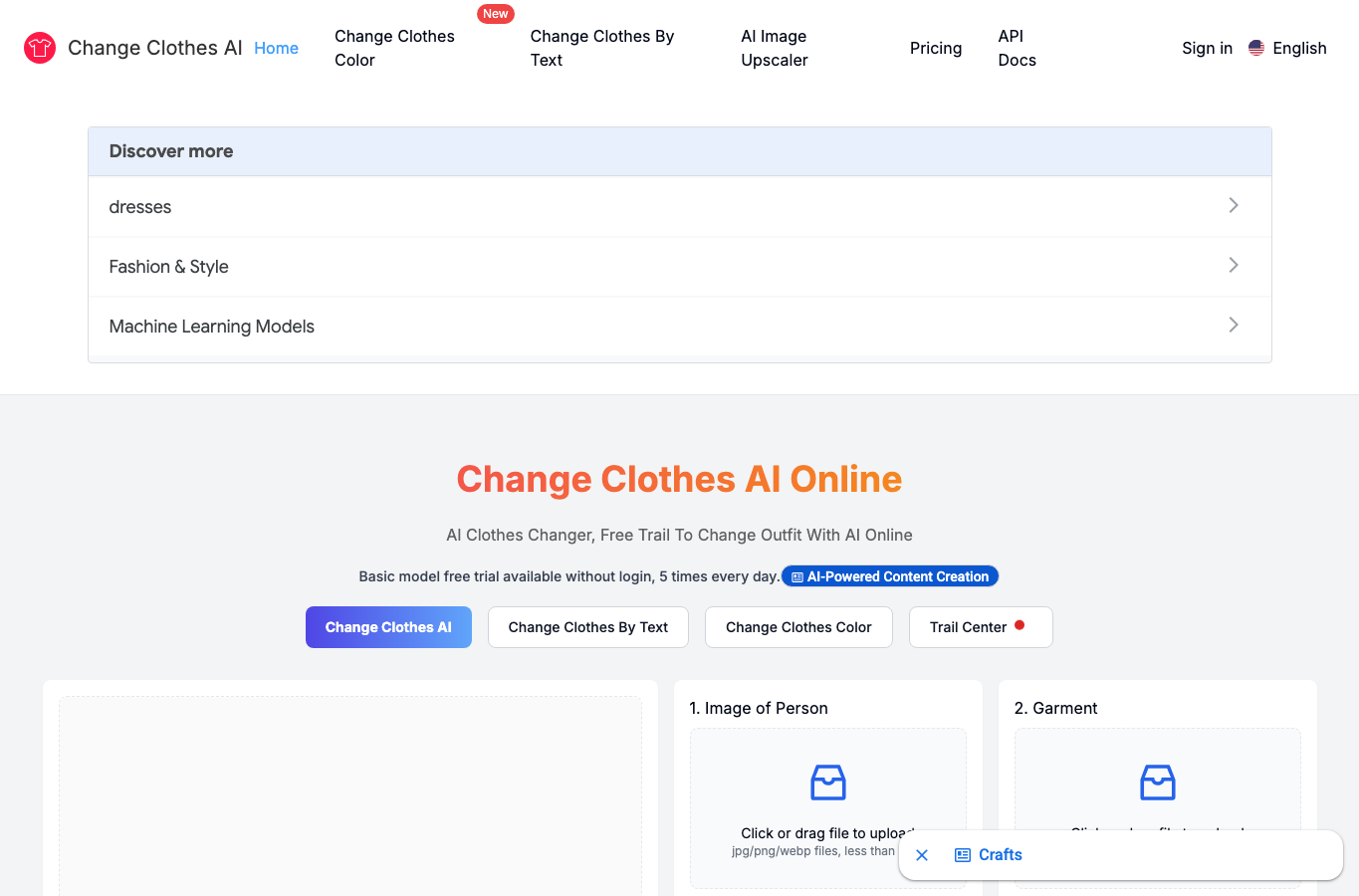Select the Change Clothes AI tab button
The height and width of the screenshot is (896, 1359).
(x=388, y=627)
